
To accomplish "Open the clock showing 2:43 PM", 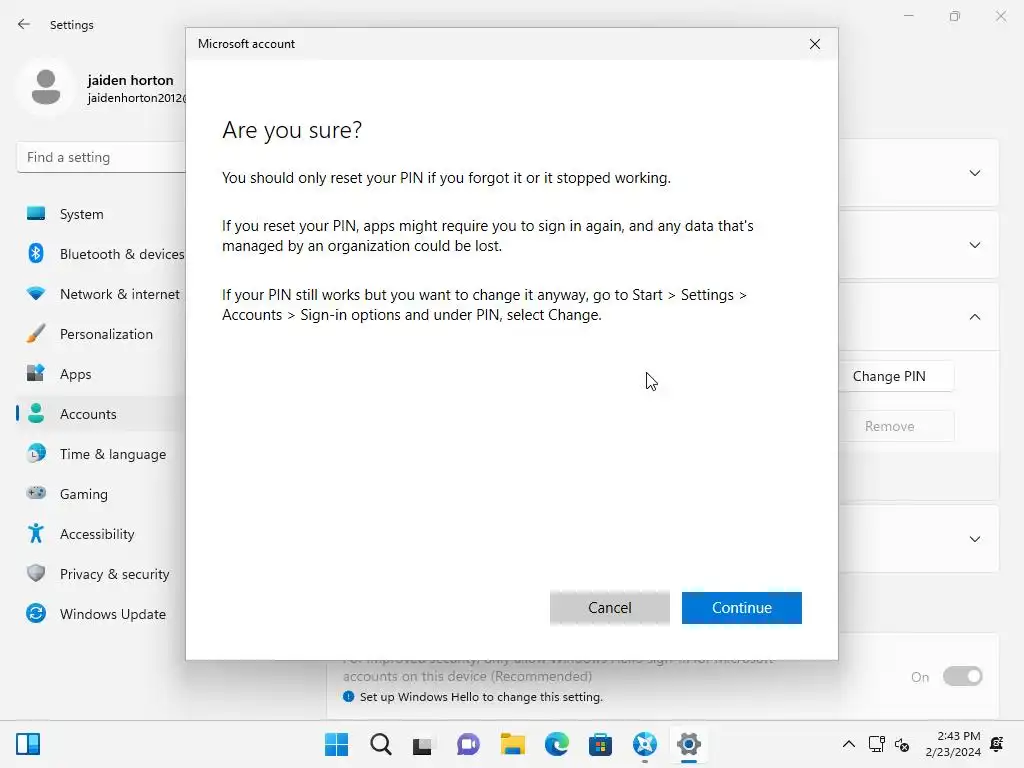I will pyautogui.click(x=953, y=744).
